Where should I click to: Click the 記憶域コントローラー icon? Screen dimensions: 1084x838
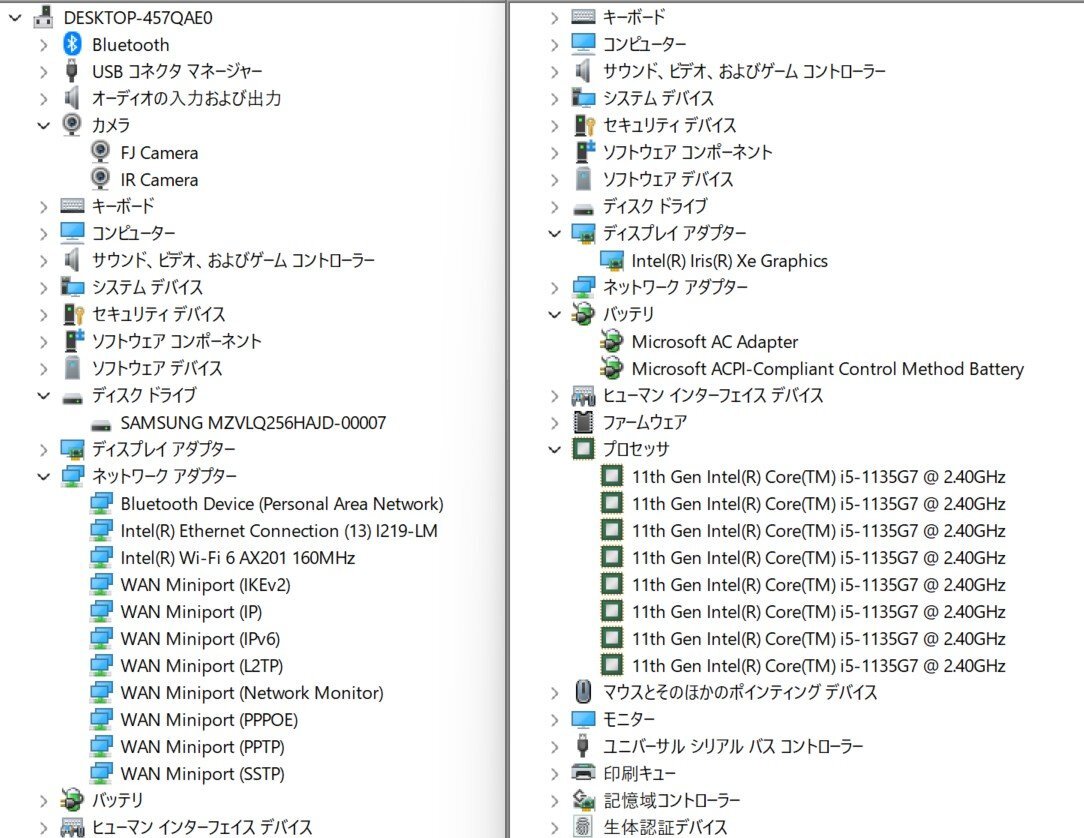(x=583, y=800)
